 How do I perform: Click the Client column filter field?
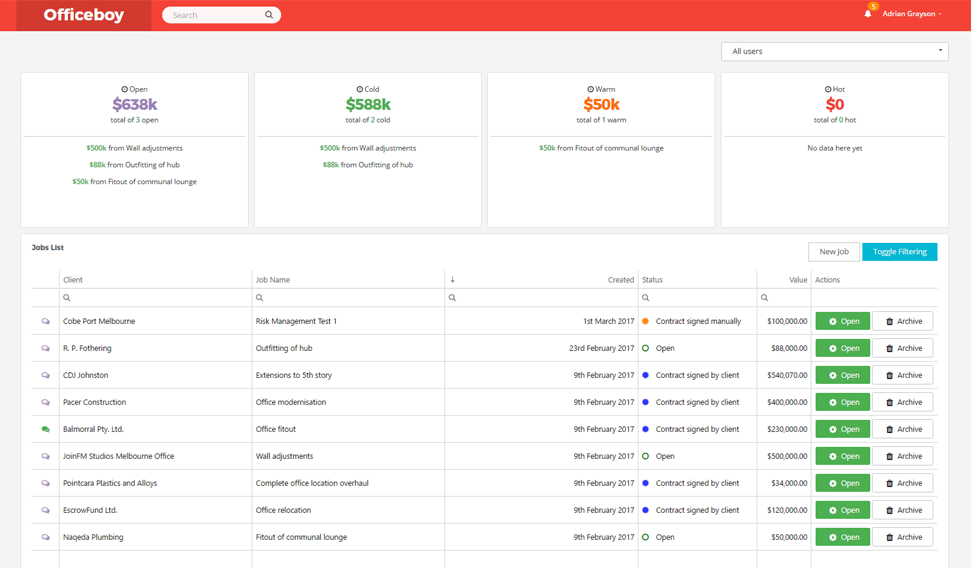(155, 298)
